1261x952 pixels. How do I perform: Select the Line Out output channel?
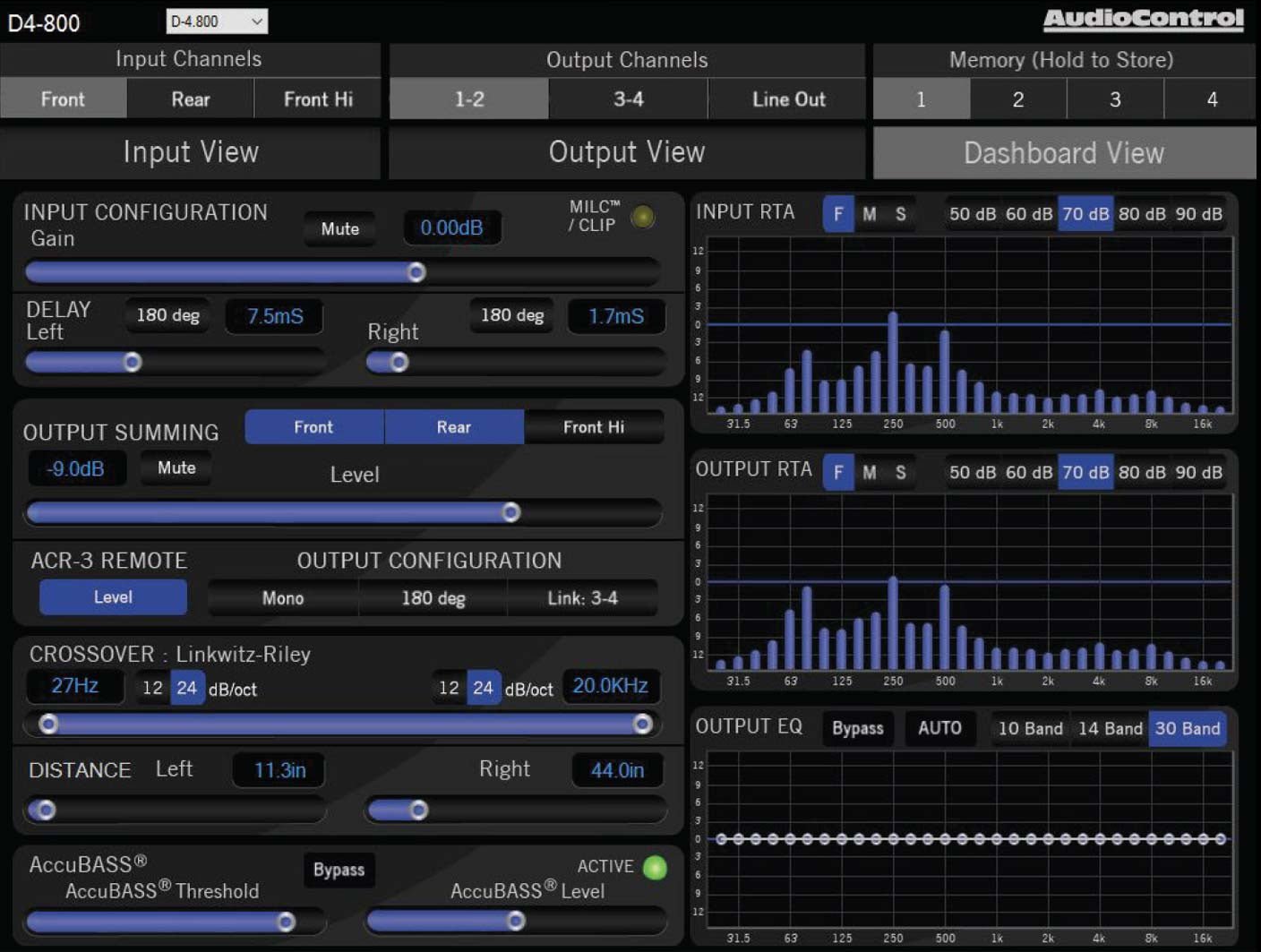pyautogui.click(x=787, y=99)
